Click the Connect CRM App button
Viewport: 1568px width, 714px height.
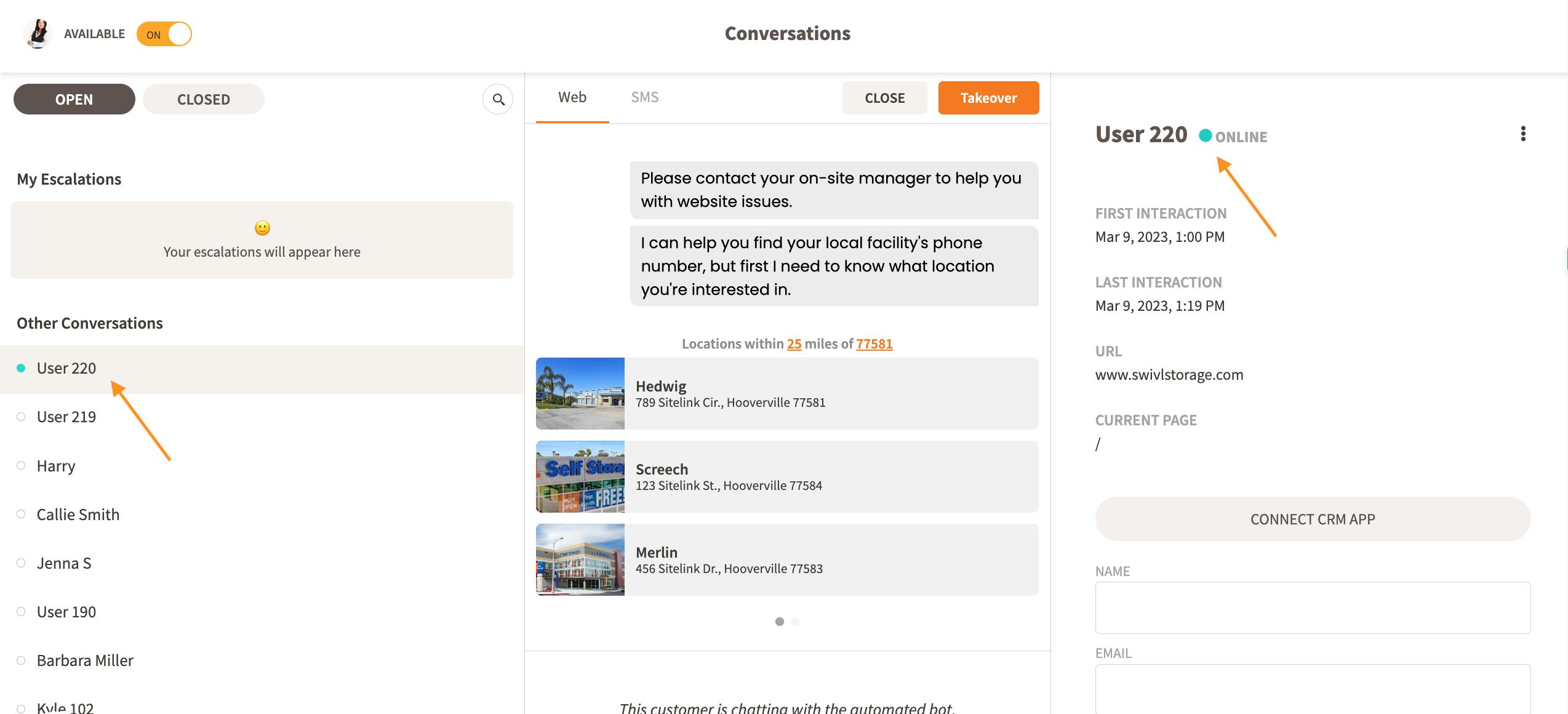(x=1312, y=519)
